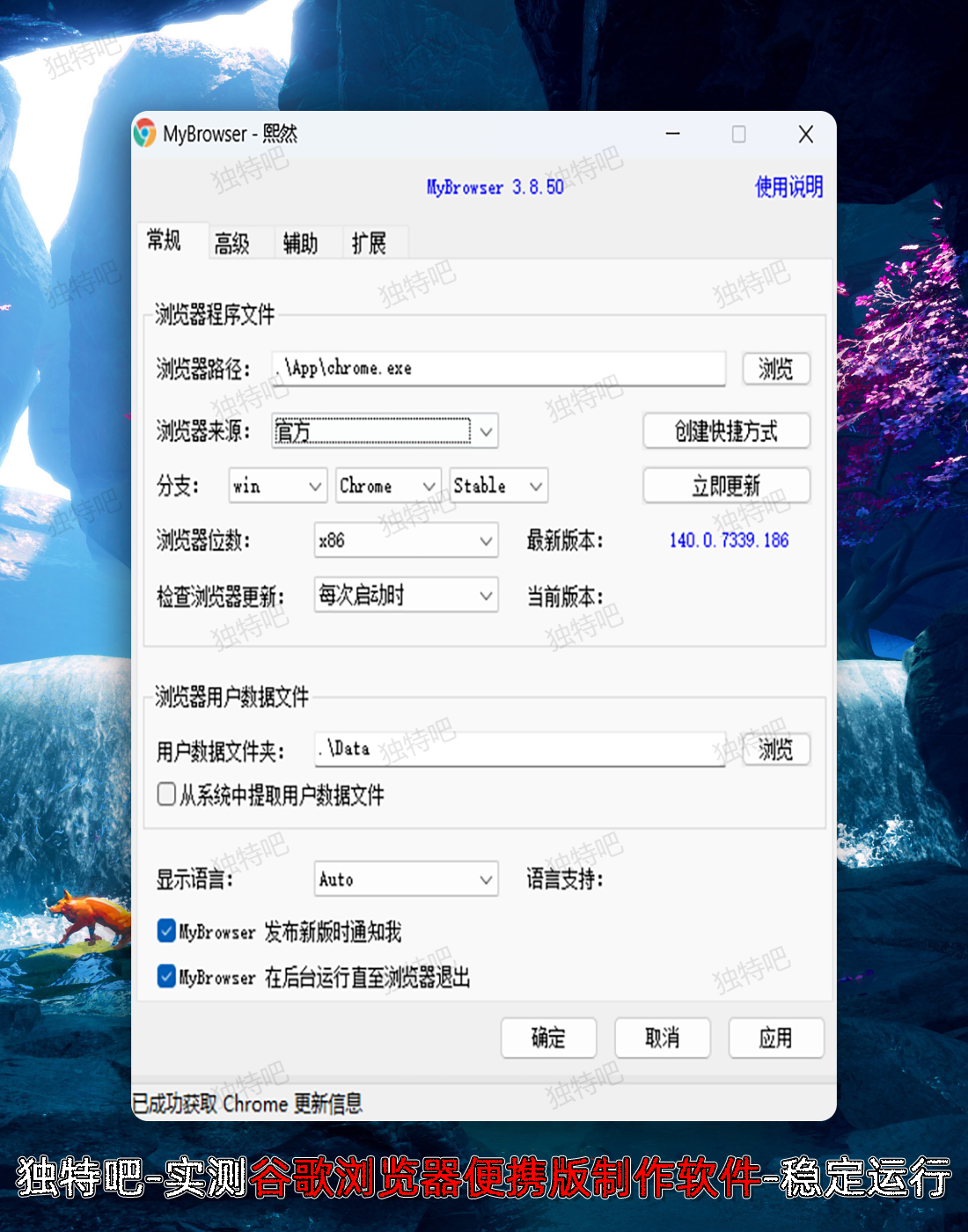Viewport: 968px width, 1232px height.
Task: Click the 取消 button
Action: [x=663, y=1038]
